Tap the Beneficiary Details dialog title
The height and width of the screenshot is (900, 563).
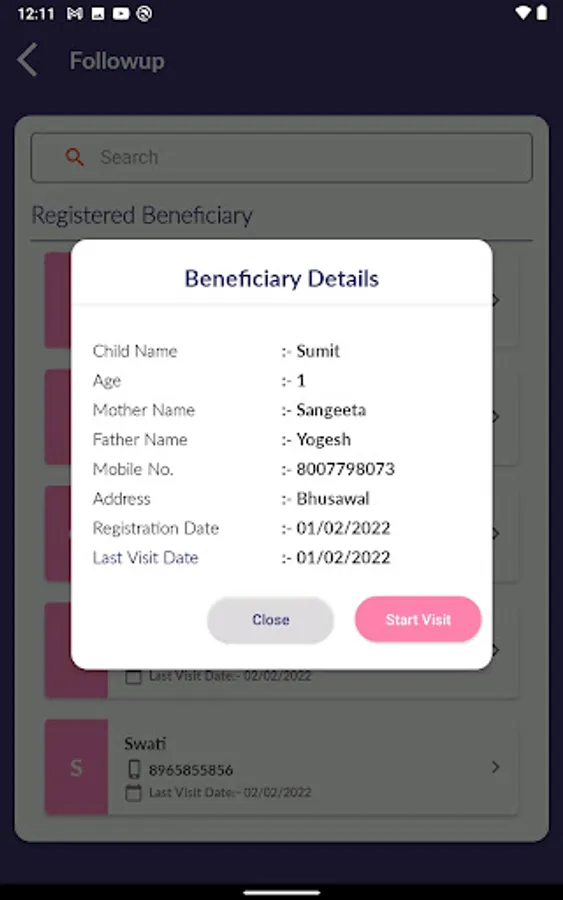click(281, 278)
